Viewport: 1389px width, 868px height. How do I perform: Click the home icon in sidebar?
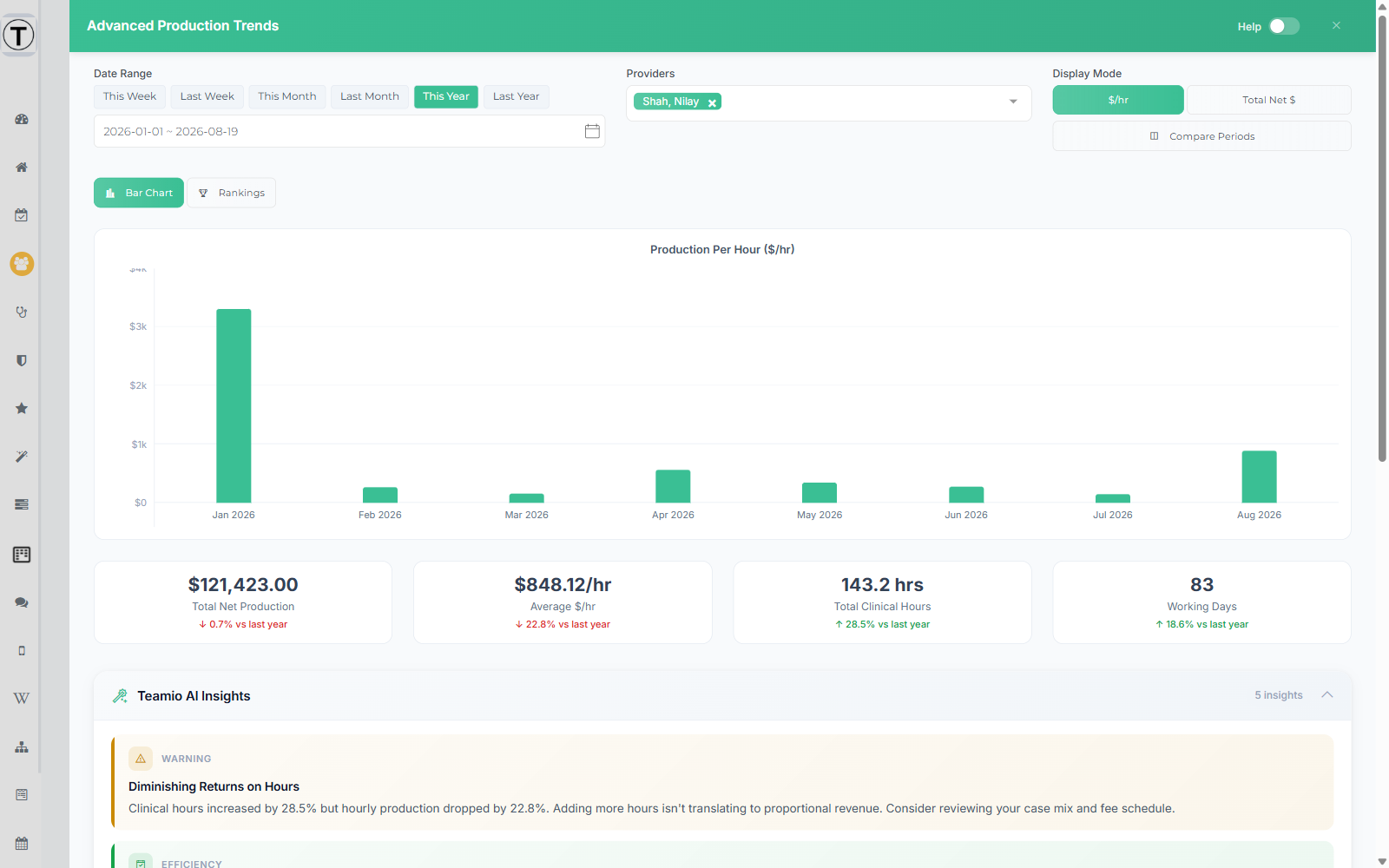click(22, 167)
